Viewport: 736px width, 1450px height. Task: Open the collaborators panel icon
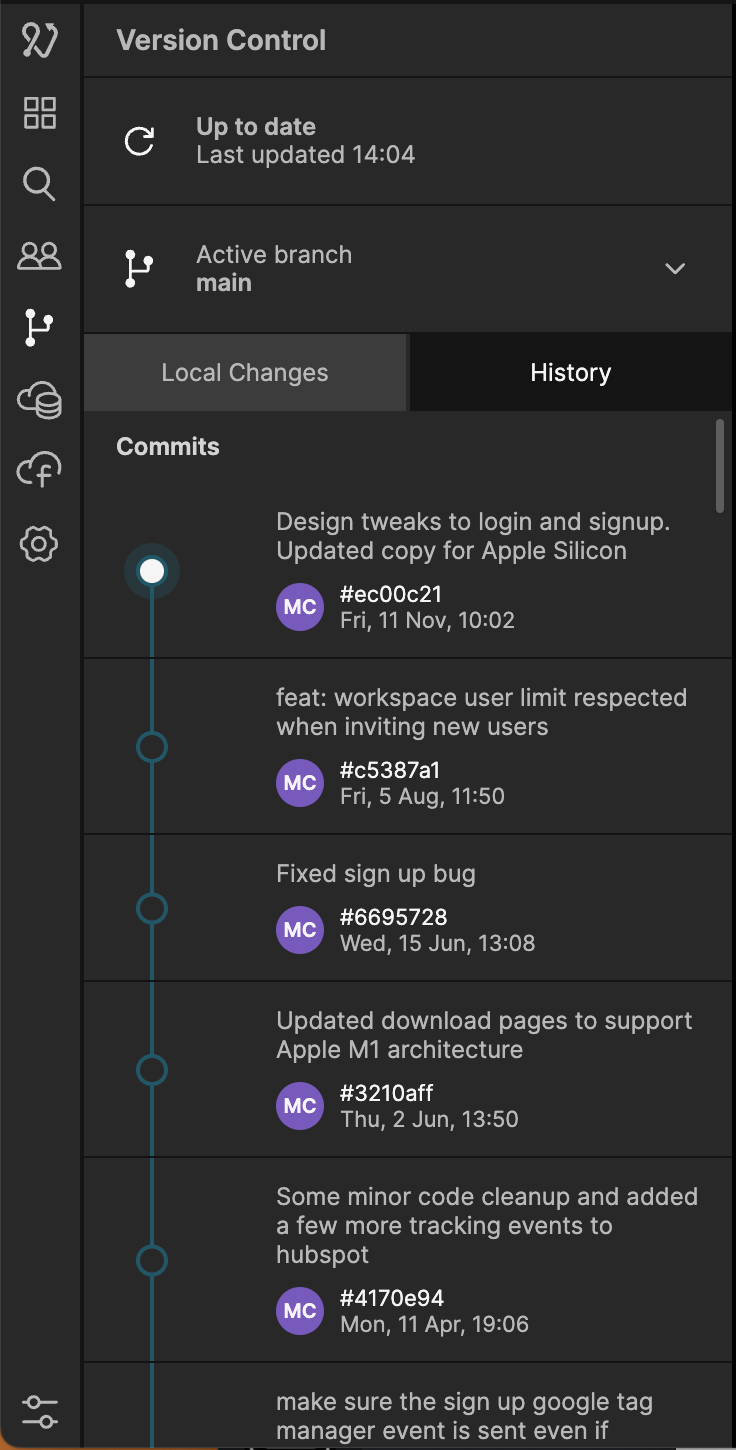click(x=40, y=256)
